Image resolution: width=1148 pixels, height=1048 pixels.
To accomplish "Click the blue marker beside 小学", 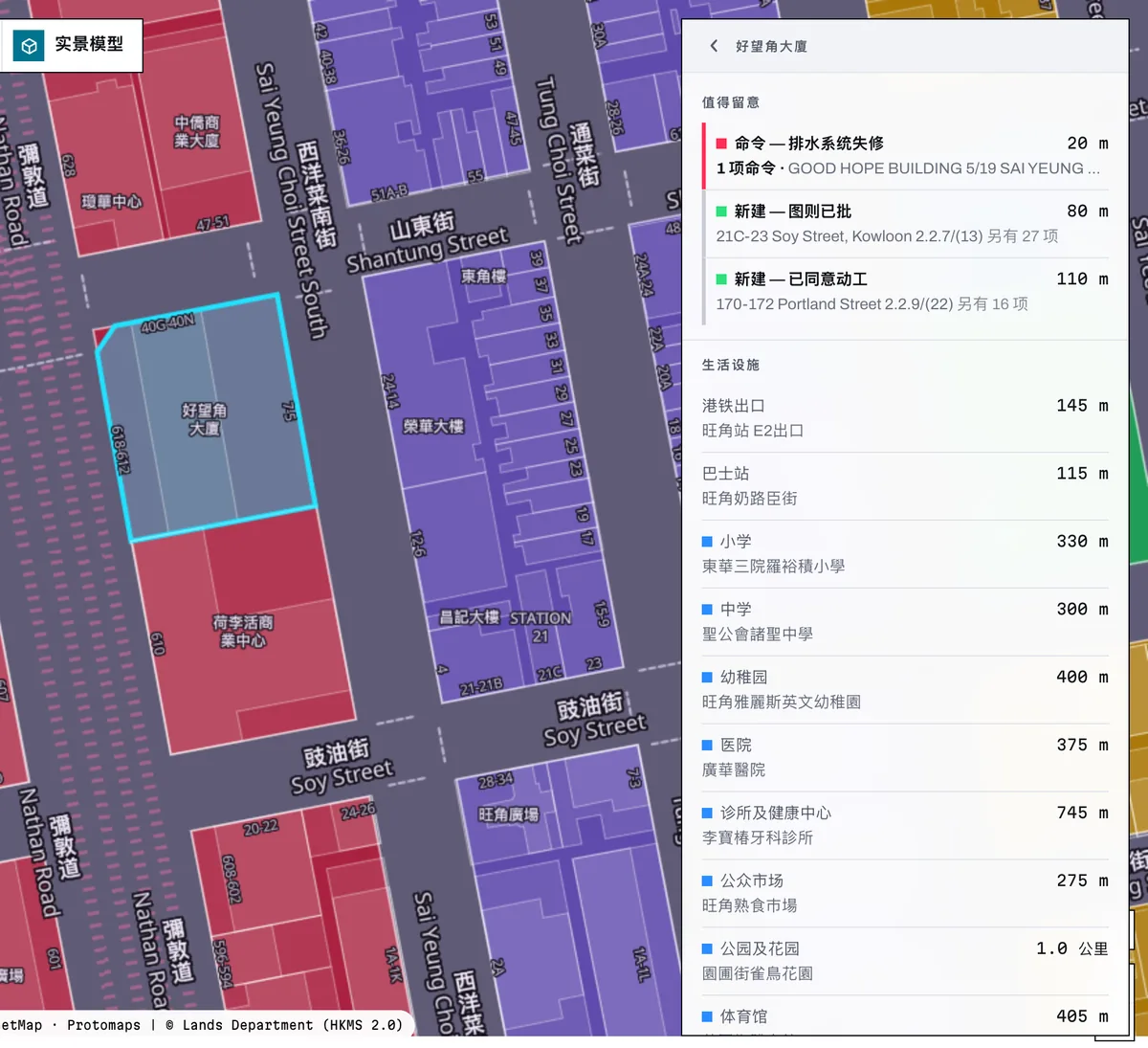I will 707,542.
